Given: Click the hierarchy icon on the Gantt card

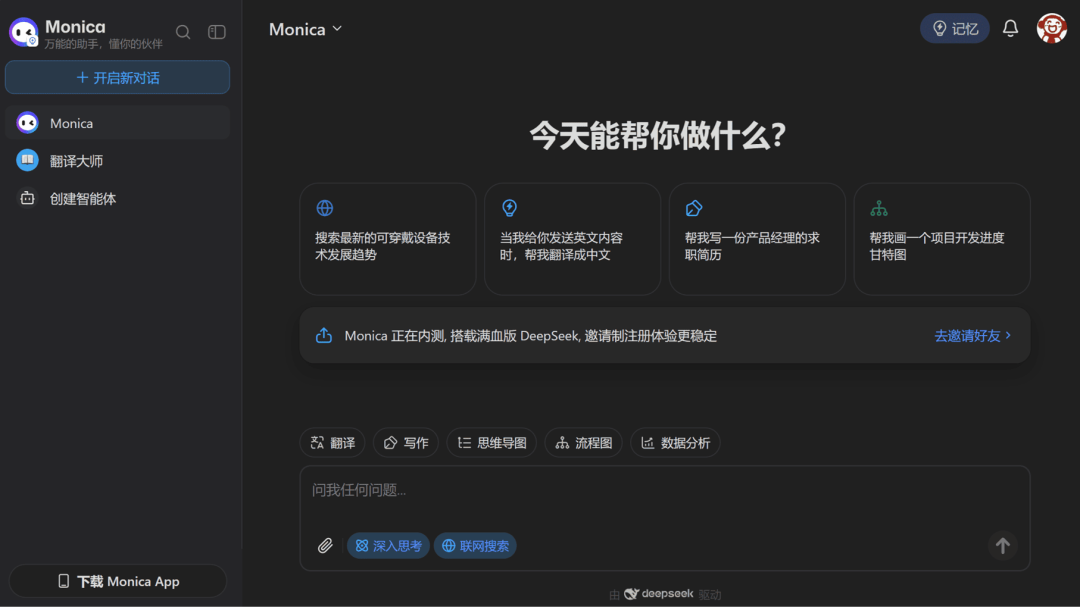Looking at the screenshot, I should click(x=879, y=208).
